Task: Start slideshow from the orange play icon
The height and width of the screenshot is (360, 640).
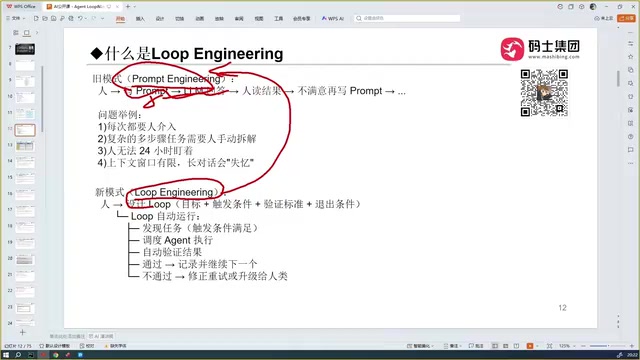Action: coord(530,346)
